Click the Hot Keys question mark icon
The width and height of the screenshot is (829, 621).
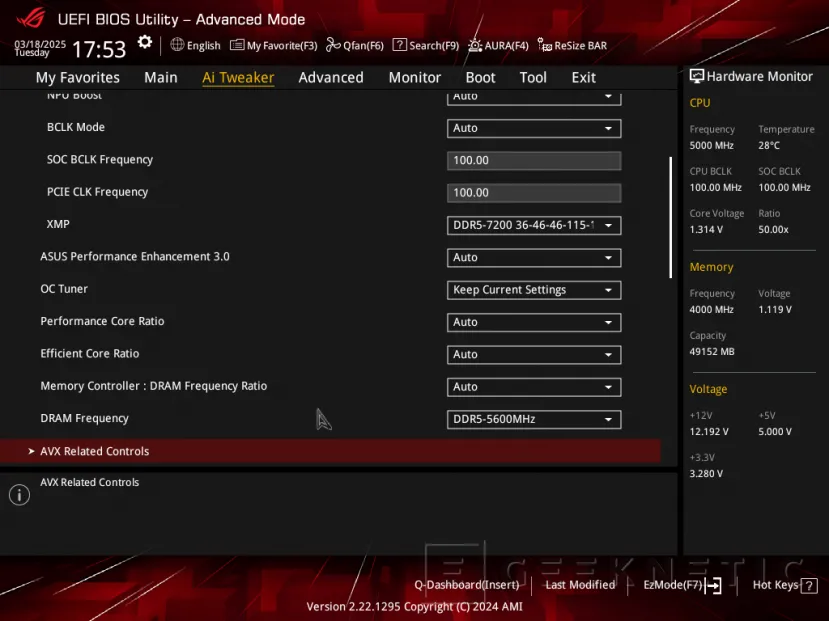[x=809, y=586]
